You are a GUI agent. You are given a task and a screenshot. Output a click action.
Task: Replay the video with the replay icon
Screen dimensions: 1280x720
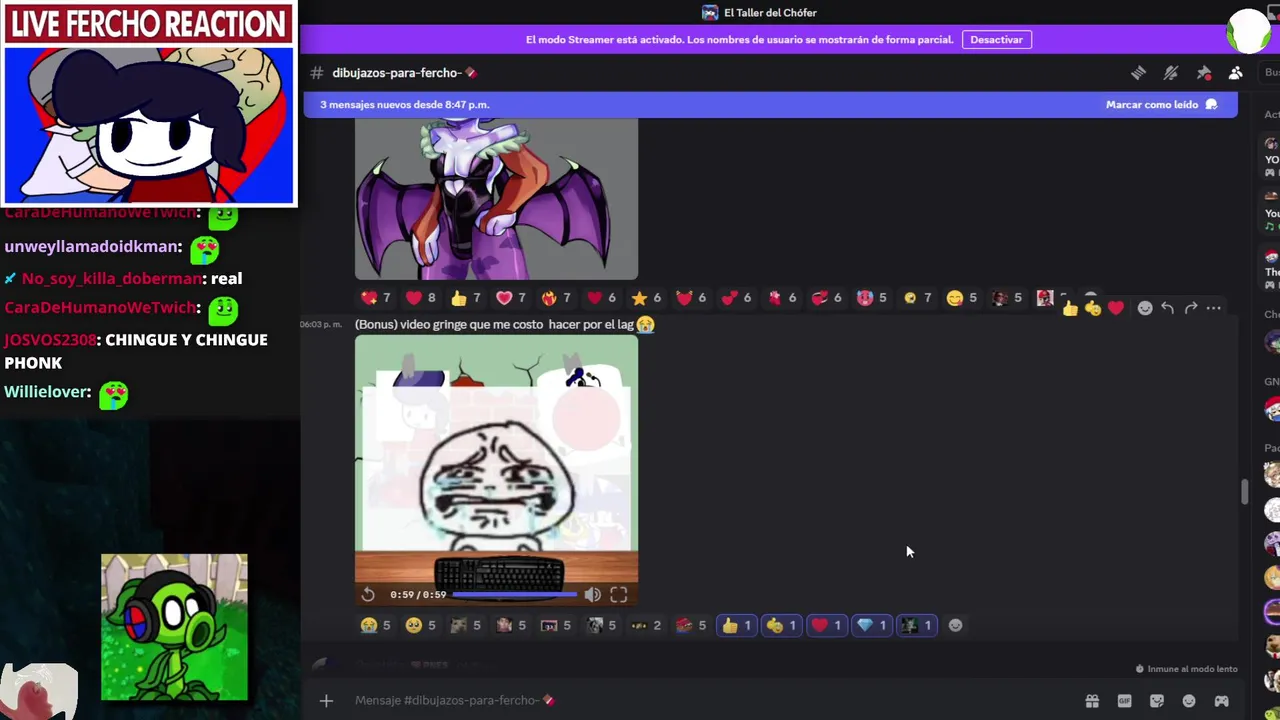point(368,594)
